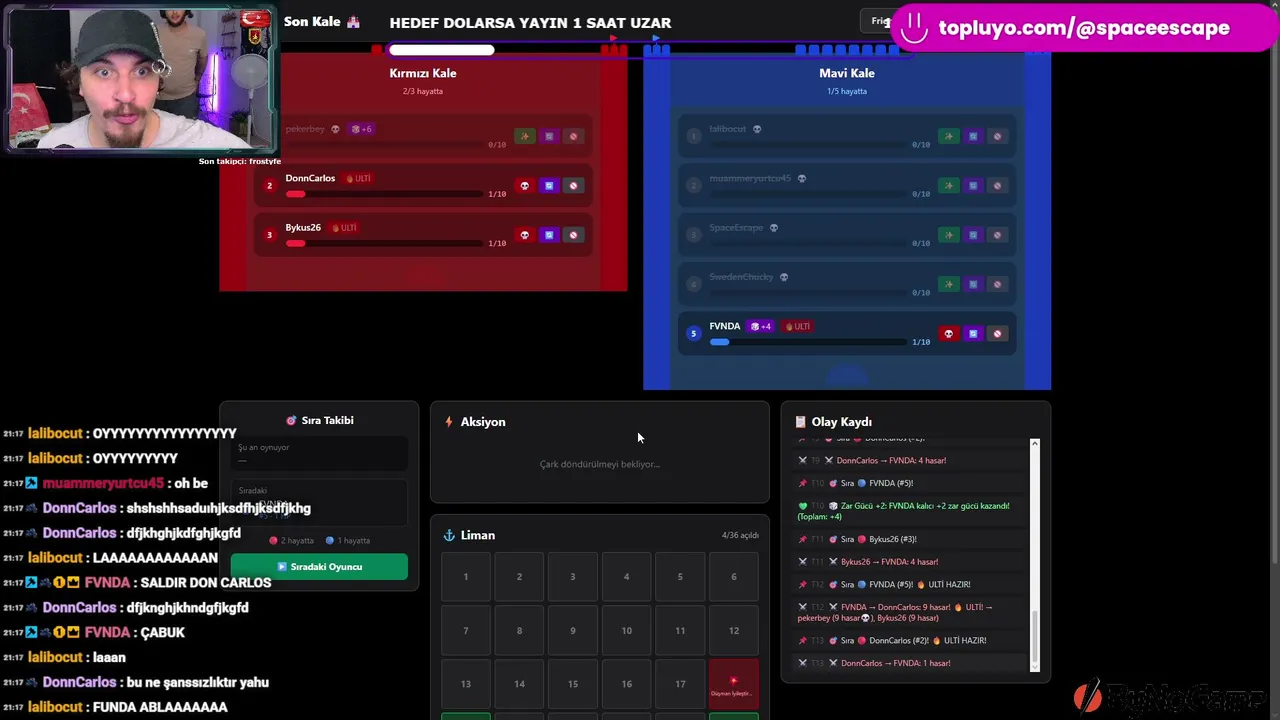This screenshot has height=720, width=1280.
Task: Click the +6 dice badge beside pekerbey
Action: point(361,129)
